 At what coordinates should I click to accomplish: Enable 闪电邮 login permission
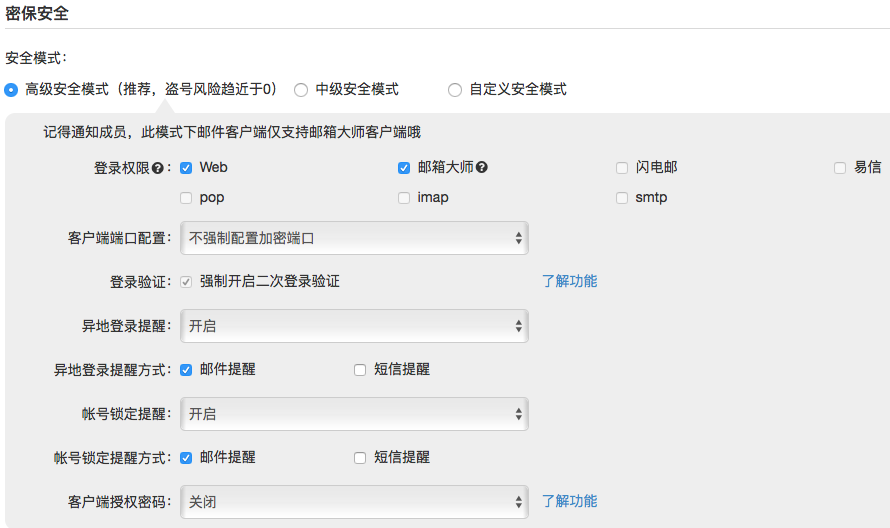pyautogui.click(x=622, y=168)
